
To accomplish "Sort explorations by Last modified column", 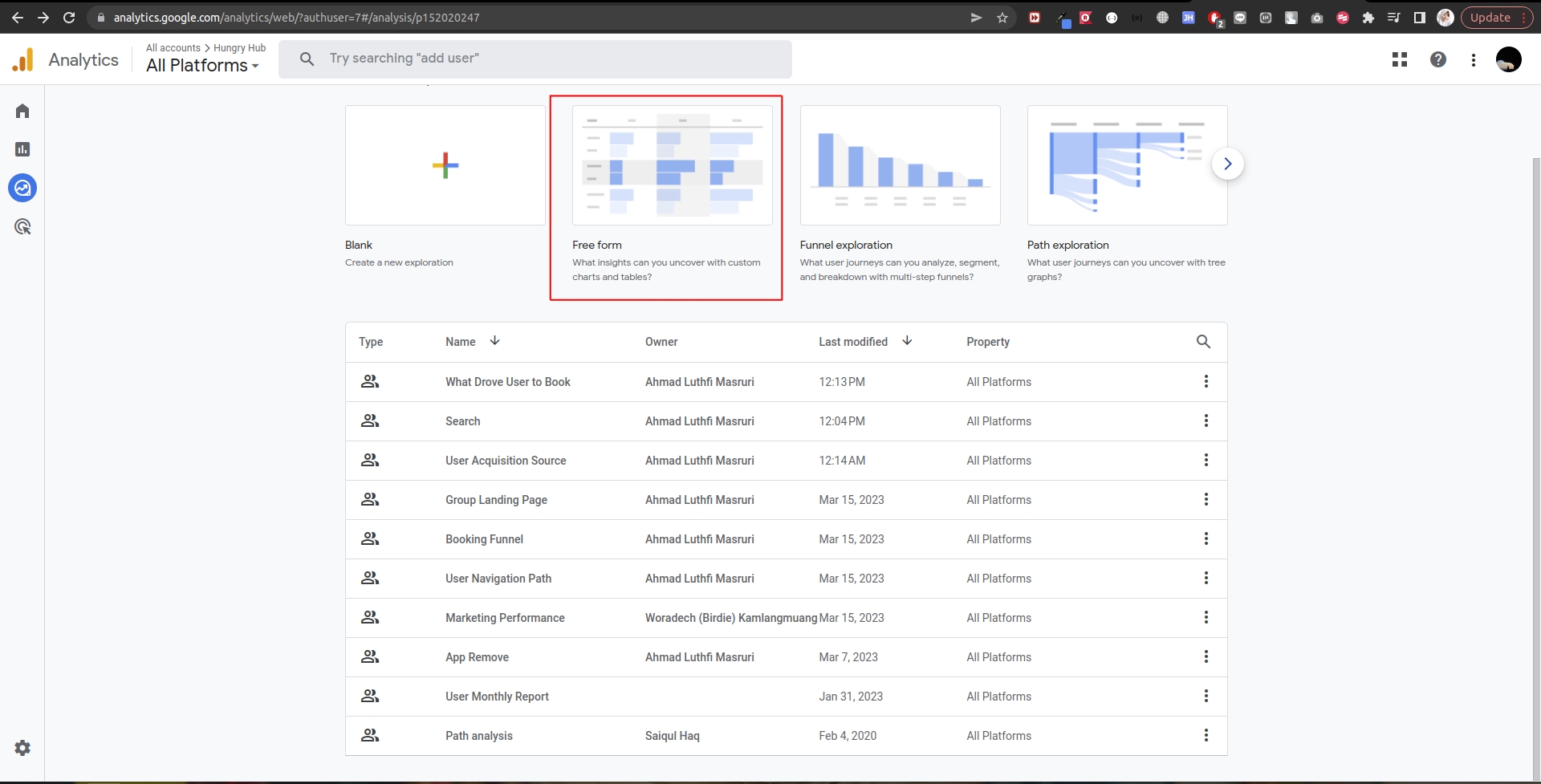I will pyautogui.click(x=854, y=342).
